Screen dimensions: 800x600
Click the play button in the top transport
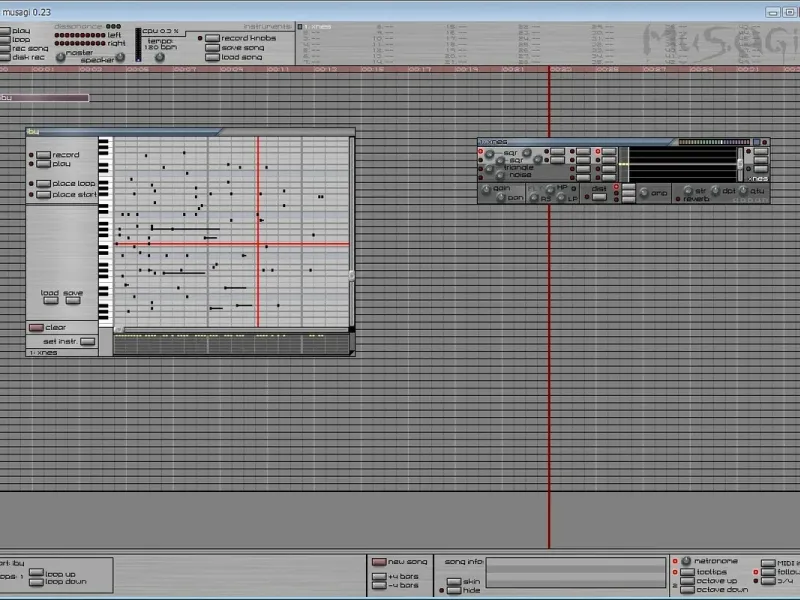[5, 31]
